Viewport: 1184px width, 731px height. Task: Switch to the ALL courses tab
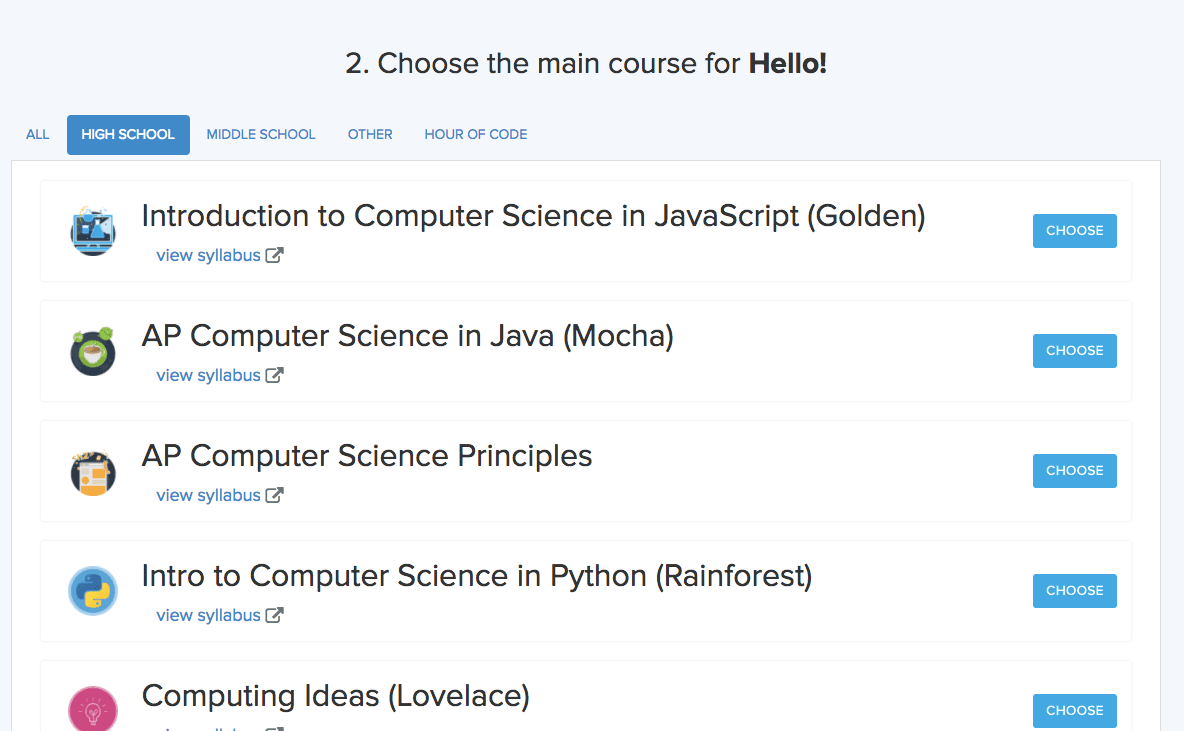pos(38,134)
